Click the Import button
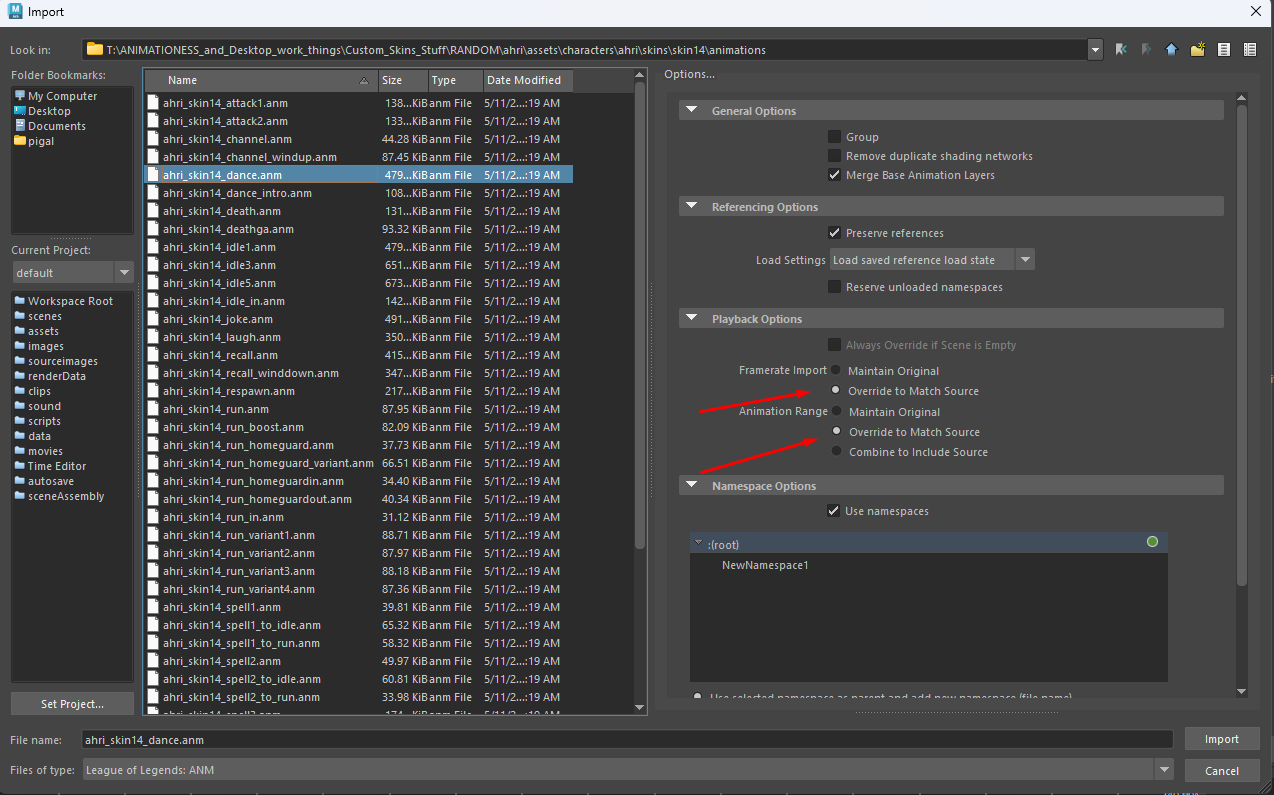This screenshot has height=795, width=1274. coord(1221,739)
